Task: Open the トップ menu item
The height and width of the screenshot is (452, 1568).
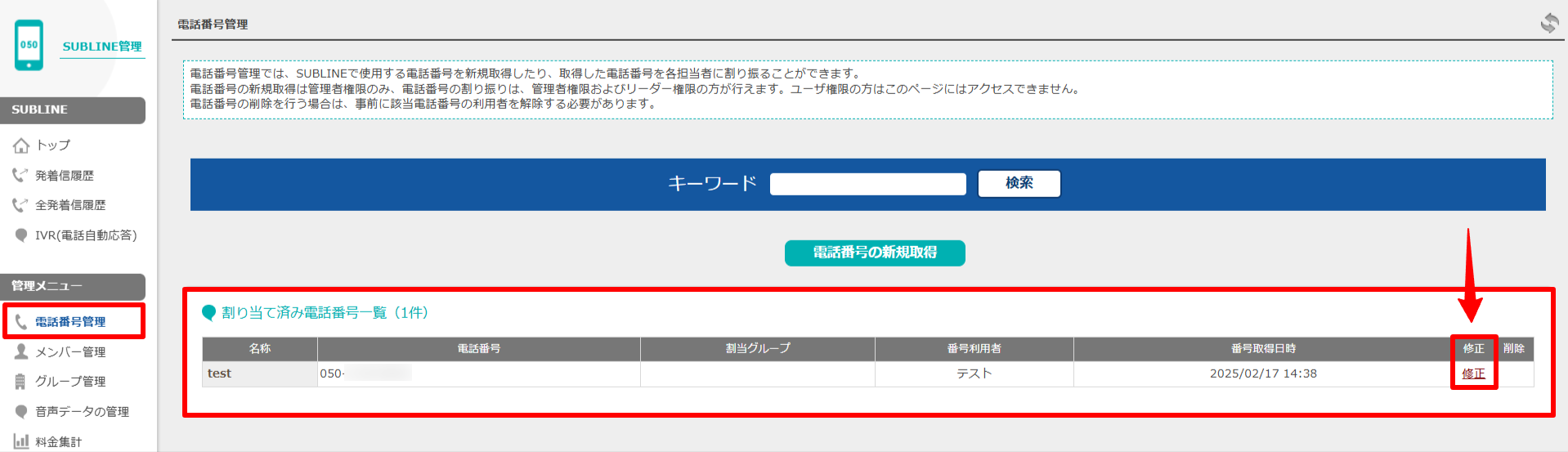Action: tap(53, 145)
